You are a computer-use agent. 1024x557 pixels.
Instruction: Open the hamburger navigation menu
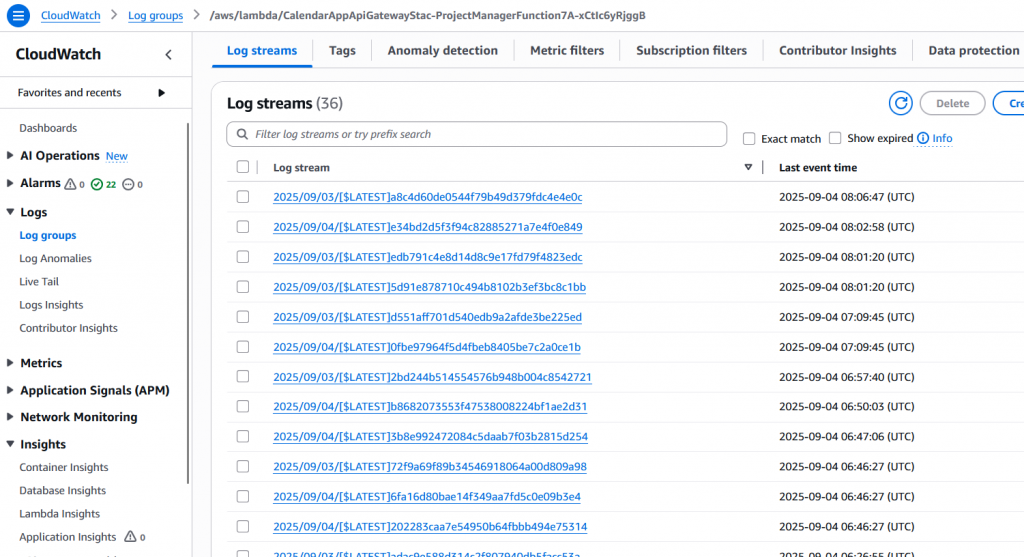coord(18,16)
